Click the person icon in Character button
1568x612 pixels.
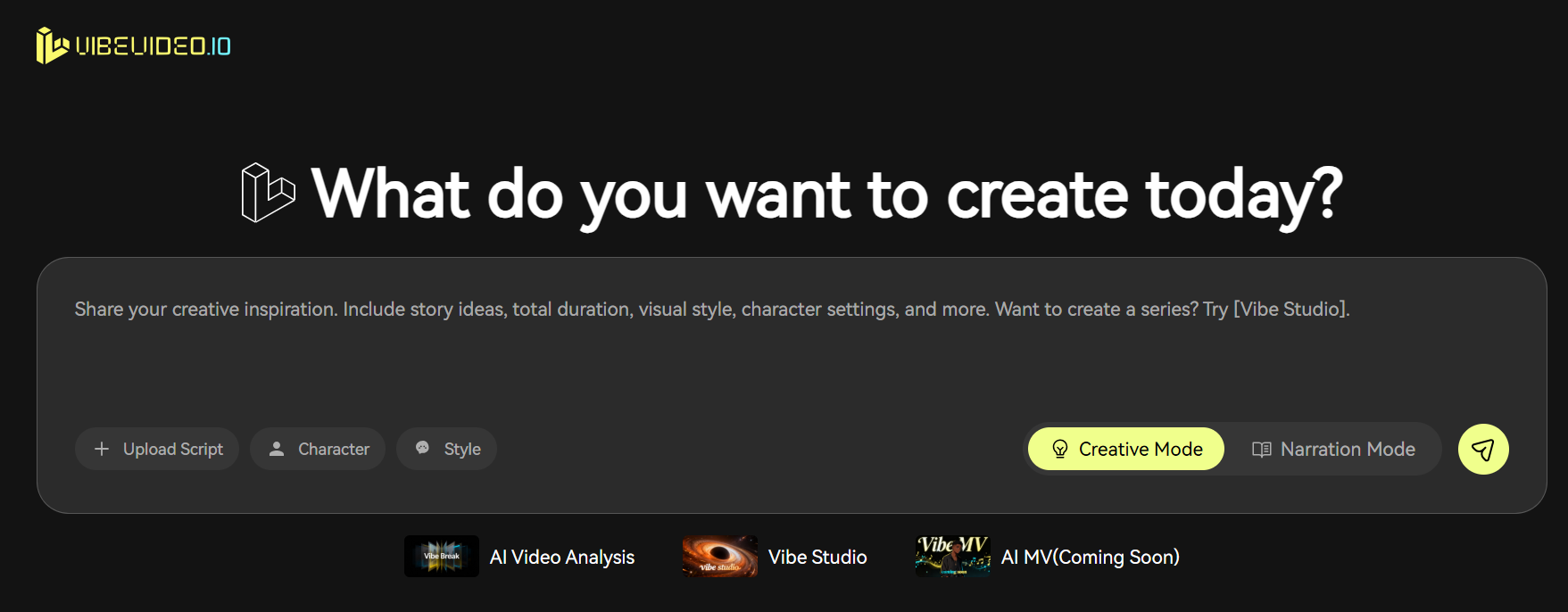tap(277, 449)
